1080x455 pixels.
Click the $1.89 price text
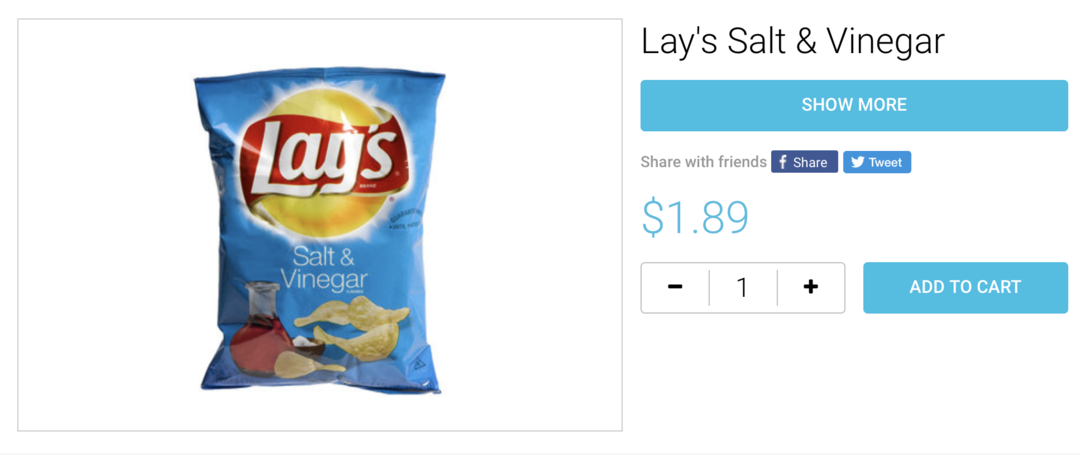tap(694, 217)
